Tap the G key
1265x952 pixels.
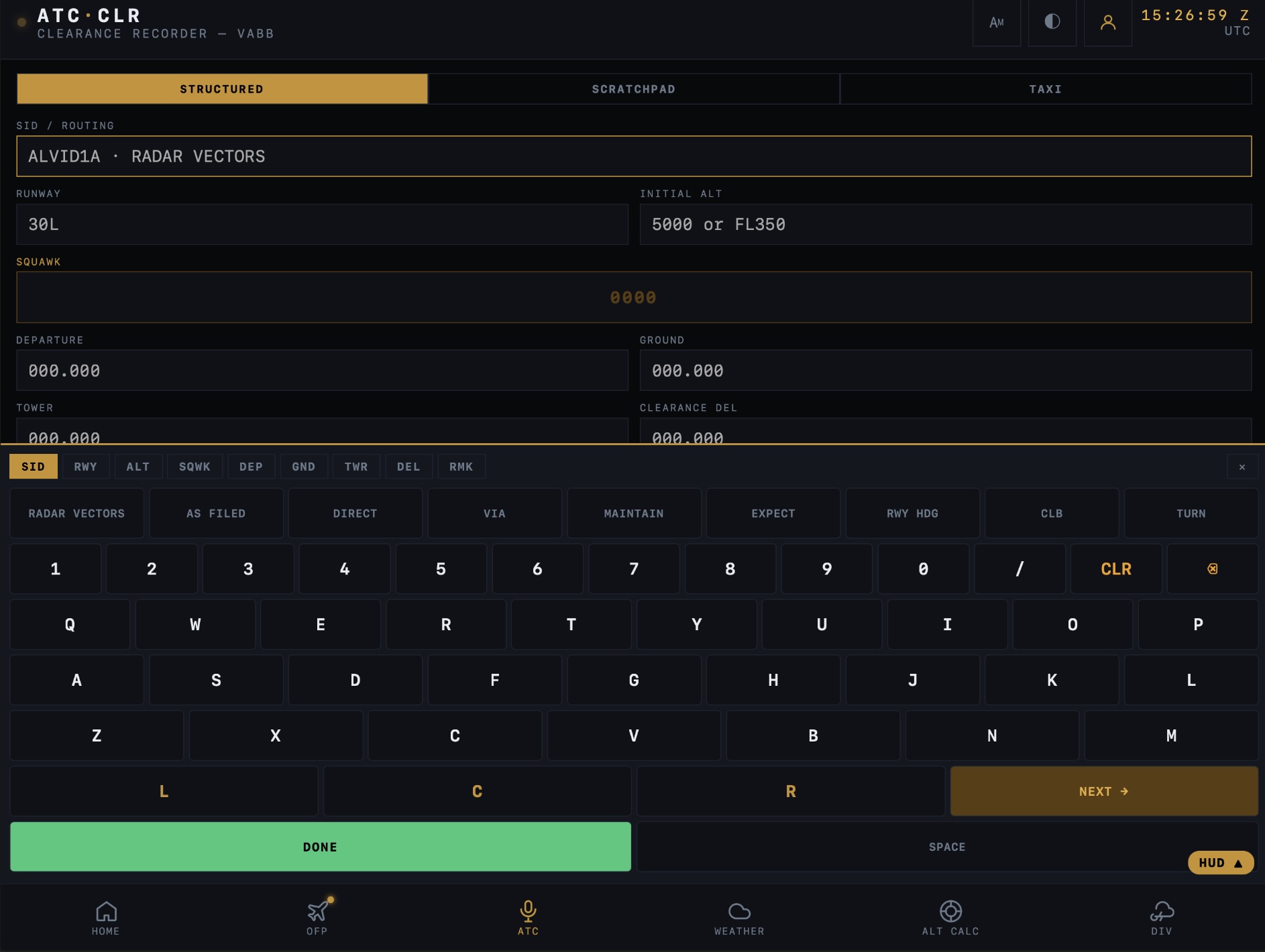[x=634, y=680]
